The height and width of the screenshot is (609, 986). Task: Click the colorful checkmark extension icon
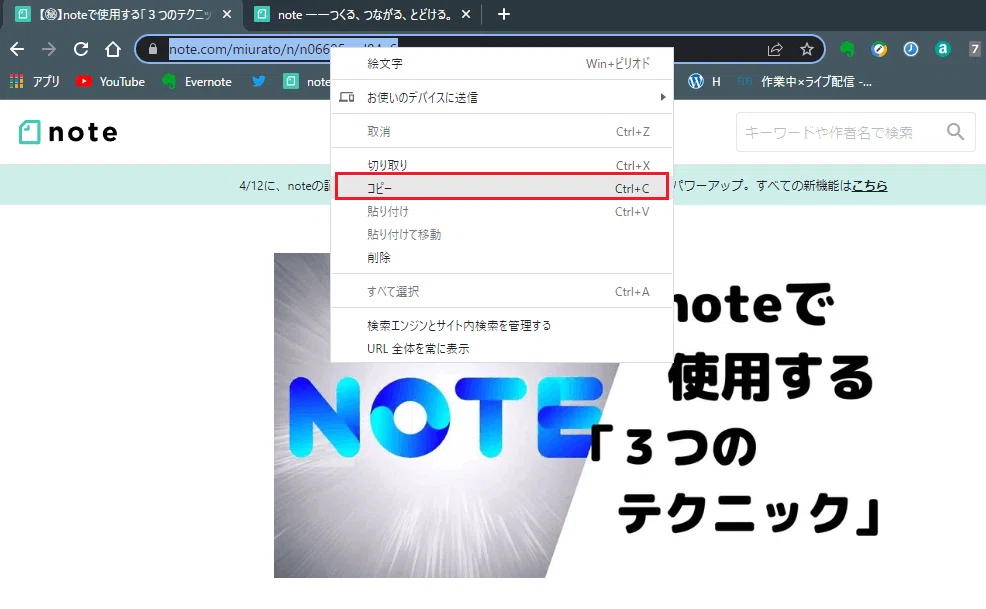(879, 49)
